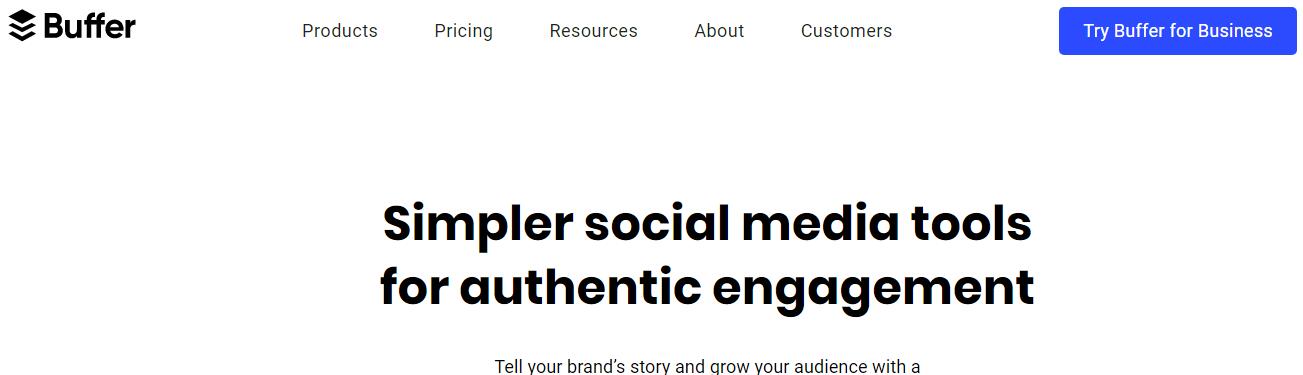Go to the Pricing page
This screenshot has width=1303, height=375.
(x=463, y=31)
